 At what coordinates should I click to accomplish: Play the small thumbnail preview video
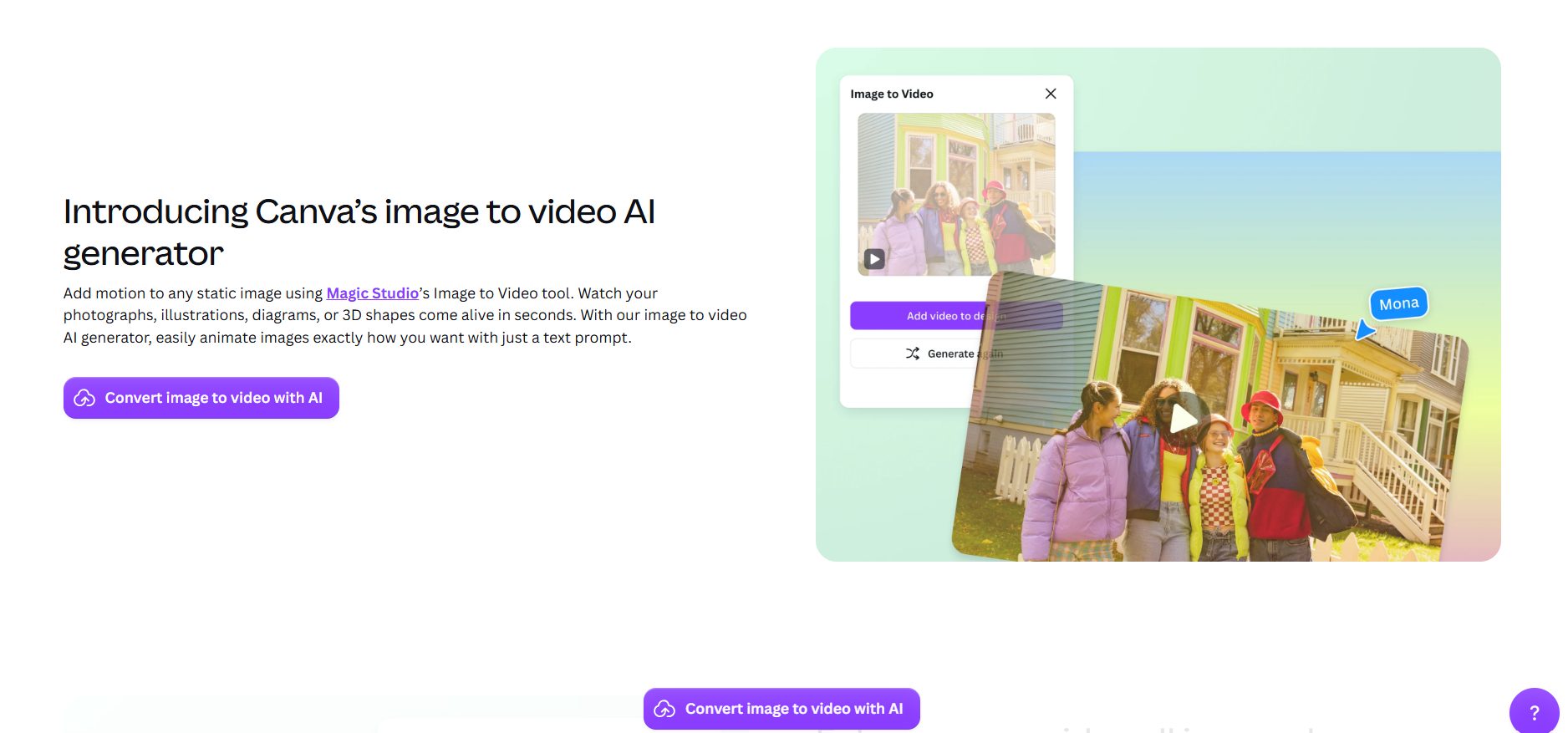874,259
